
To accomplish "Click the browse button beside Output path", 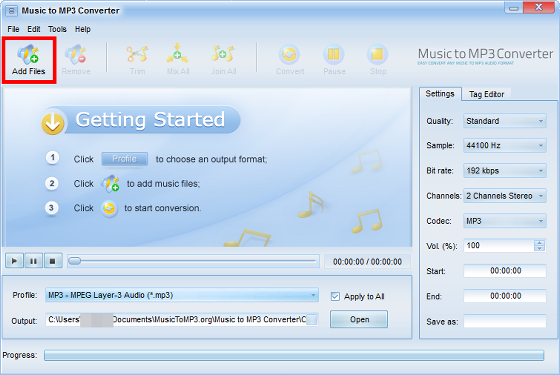I will (x=312, y=320).
